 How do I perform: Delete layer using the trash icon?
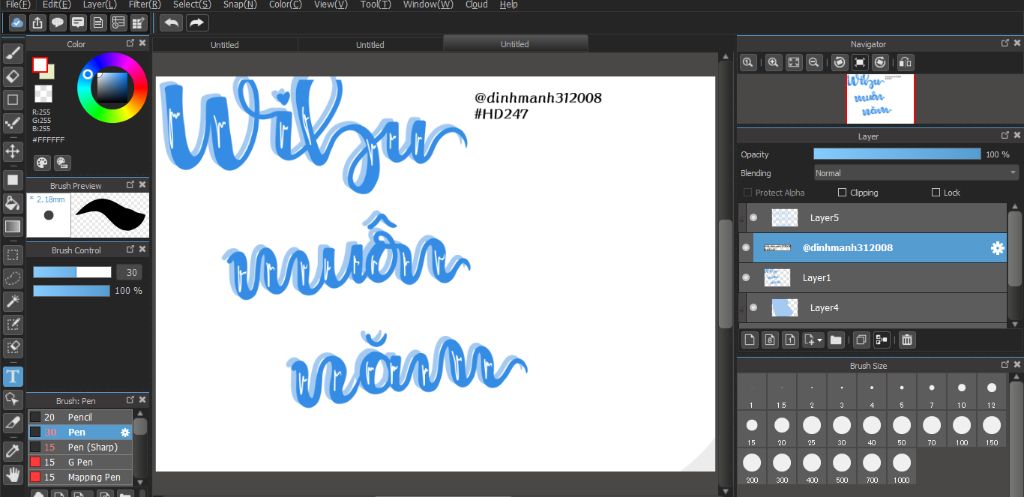point(906,340)
